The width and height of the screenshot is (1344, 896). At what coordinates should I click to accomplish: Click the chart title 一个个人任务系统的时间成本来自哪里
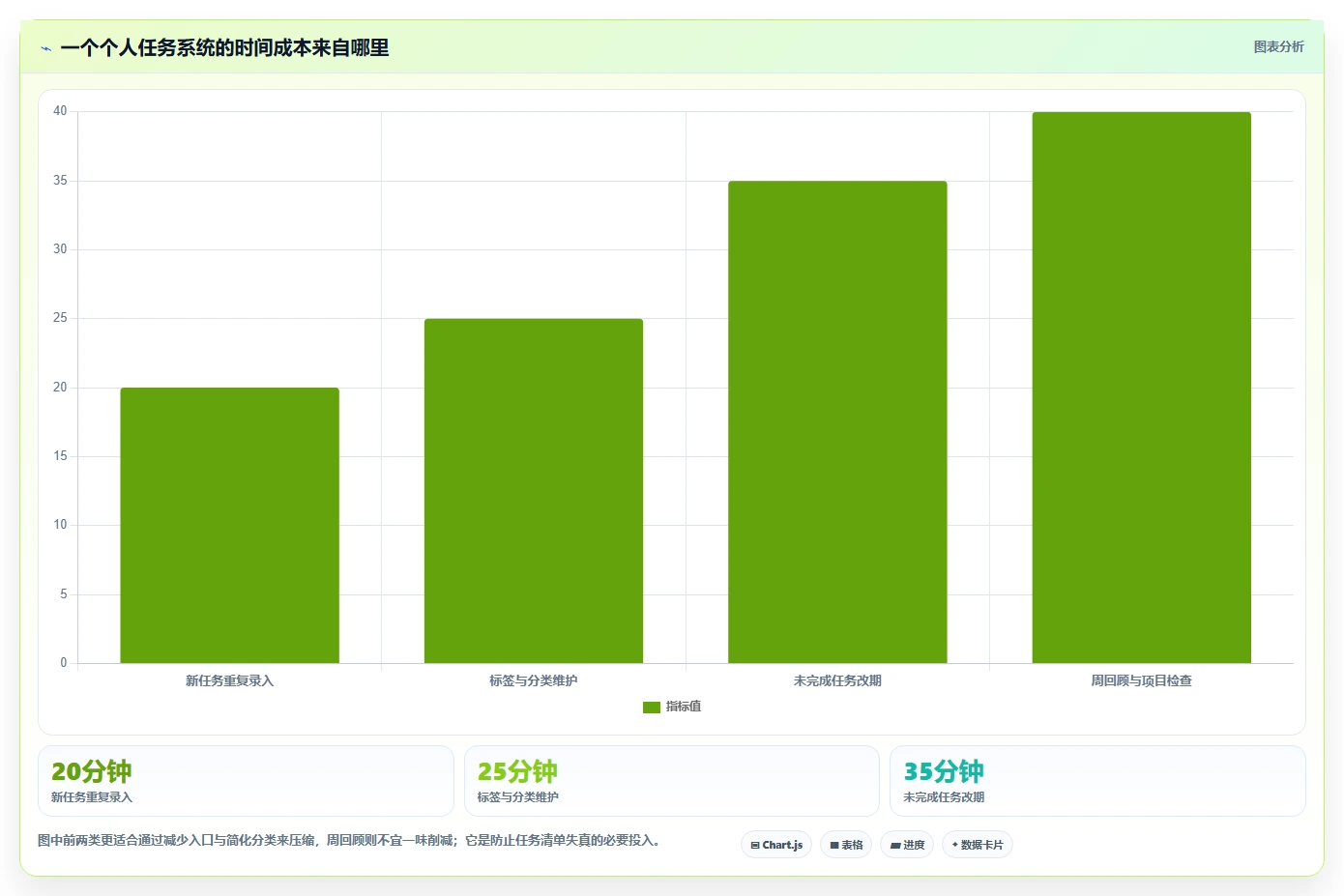[224, 48]
